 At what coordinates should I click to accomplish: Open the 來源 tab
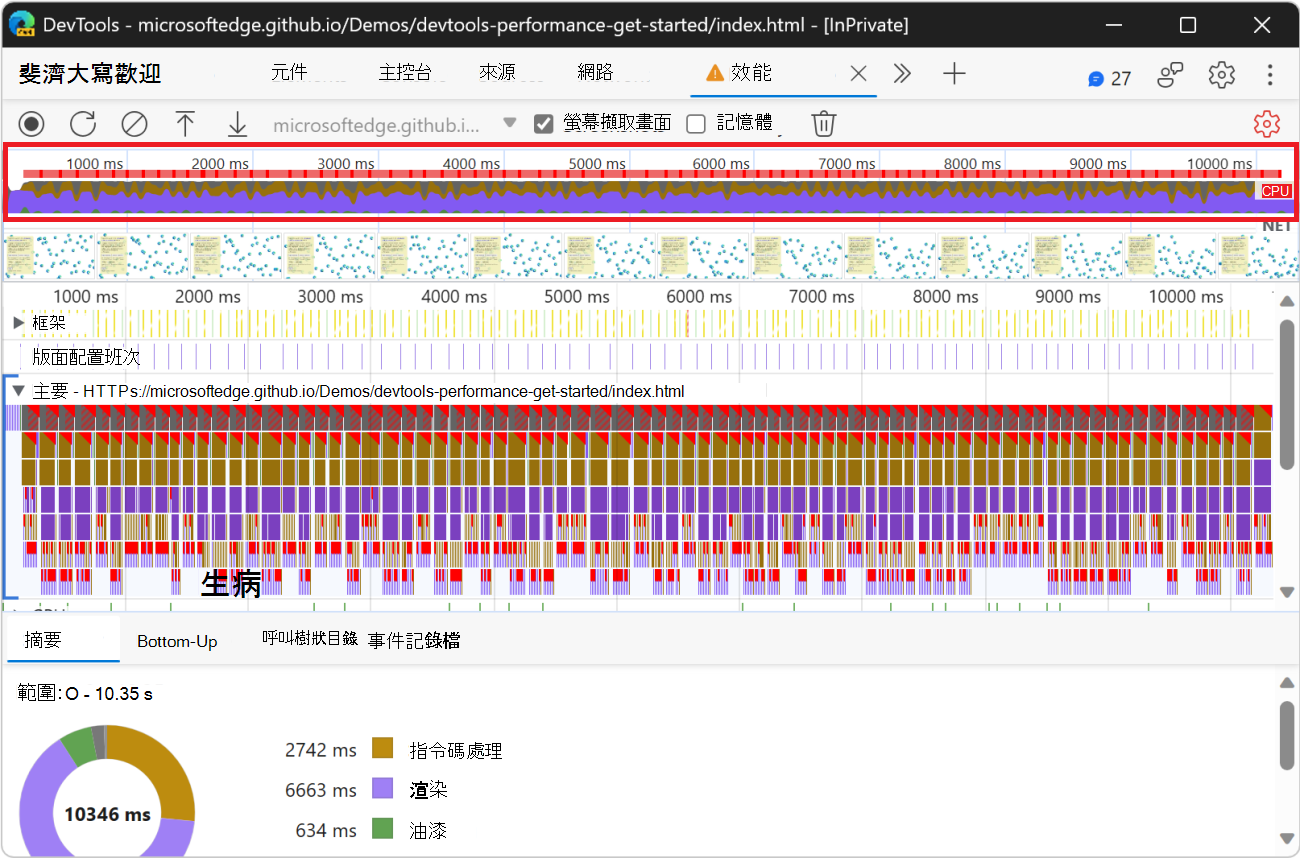pos(497,73)
